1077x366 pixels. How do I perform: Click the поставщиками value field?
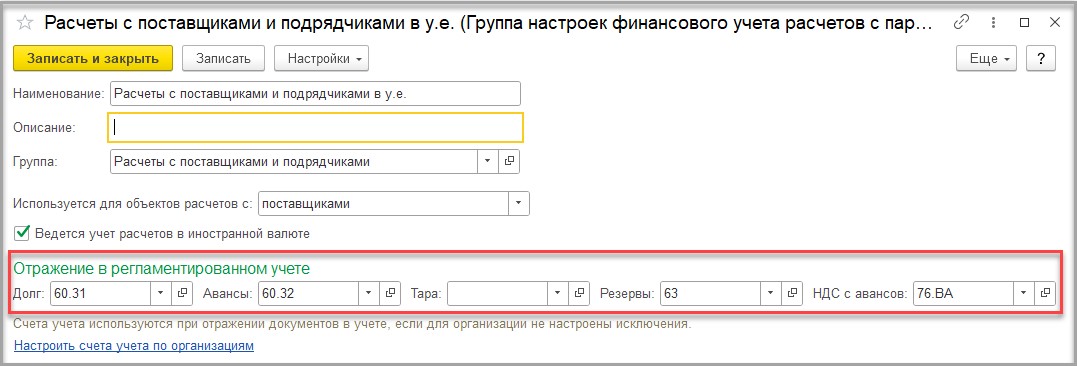(x=383, y=203)
